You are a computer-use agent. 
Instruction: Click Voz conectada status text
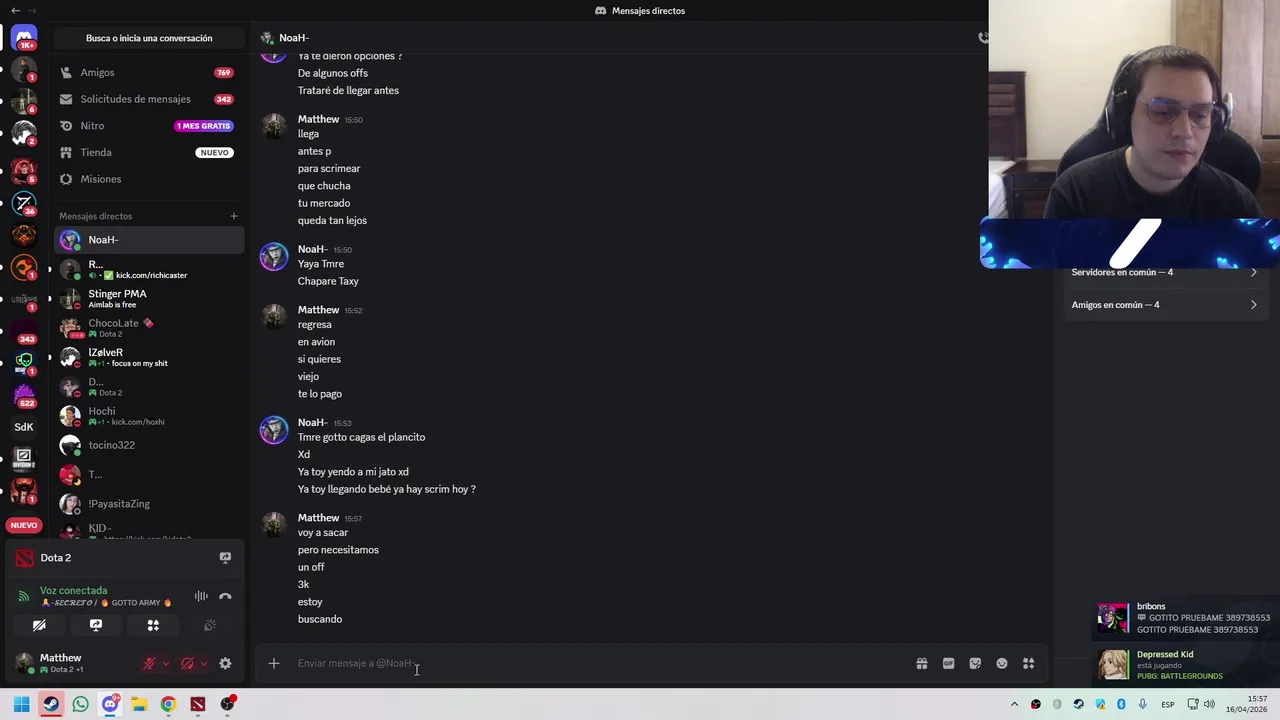pos(73,591)
